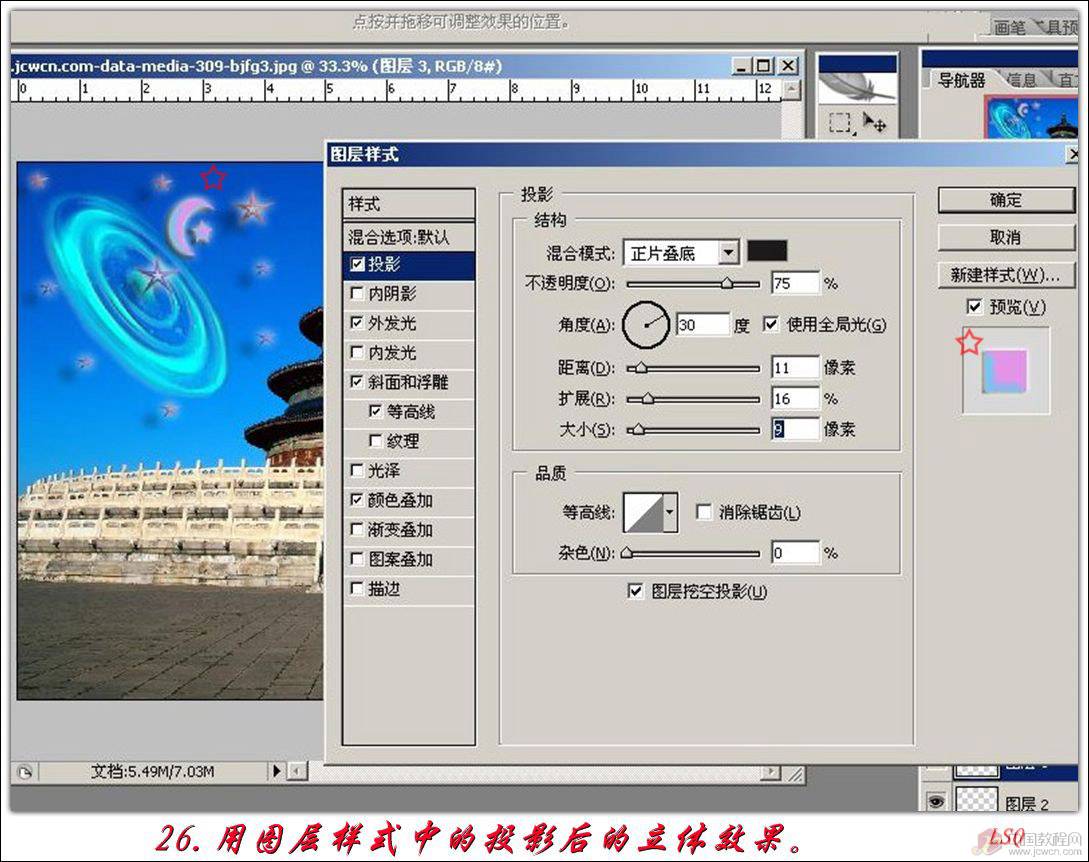
Task: Click the 扩展 value field
Action: [795, 398]
